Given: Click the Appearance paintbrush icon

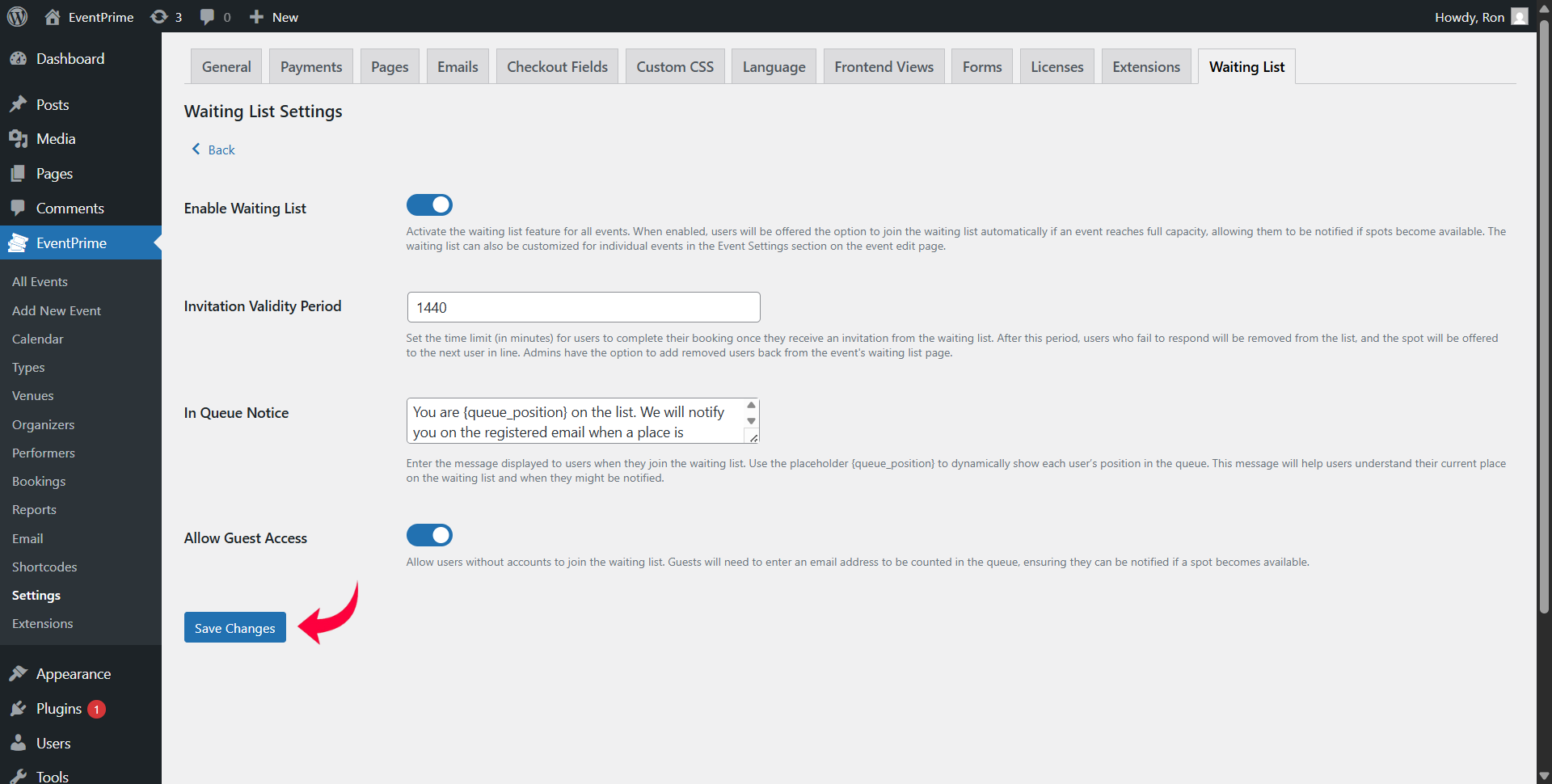Looking at the screenshot, I should pyautogui.click(x=19, y=674).
